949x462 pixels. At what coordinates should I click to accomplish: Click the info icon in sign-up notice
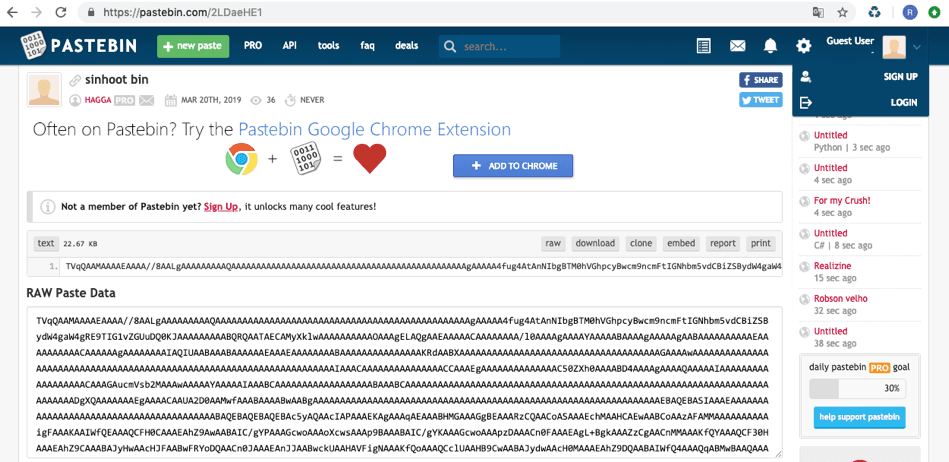[x=48, y=206]
